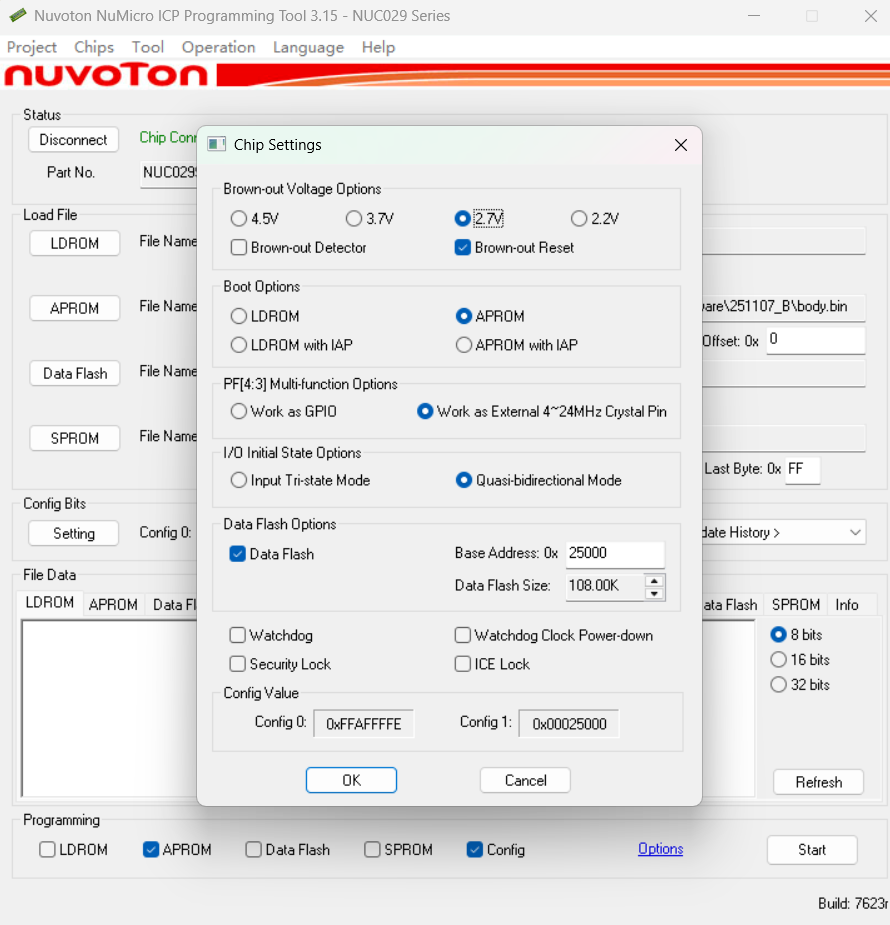Open the Operation menu
The image size is (890, 925).
(218, 47)
